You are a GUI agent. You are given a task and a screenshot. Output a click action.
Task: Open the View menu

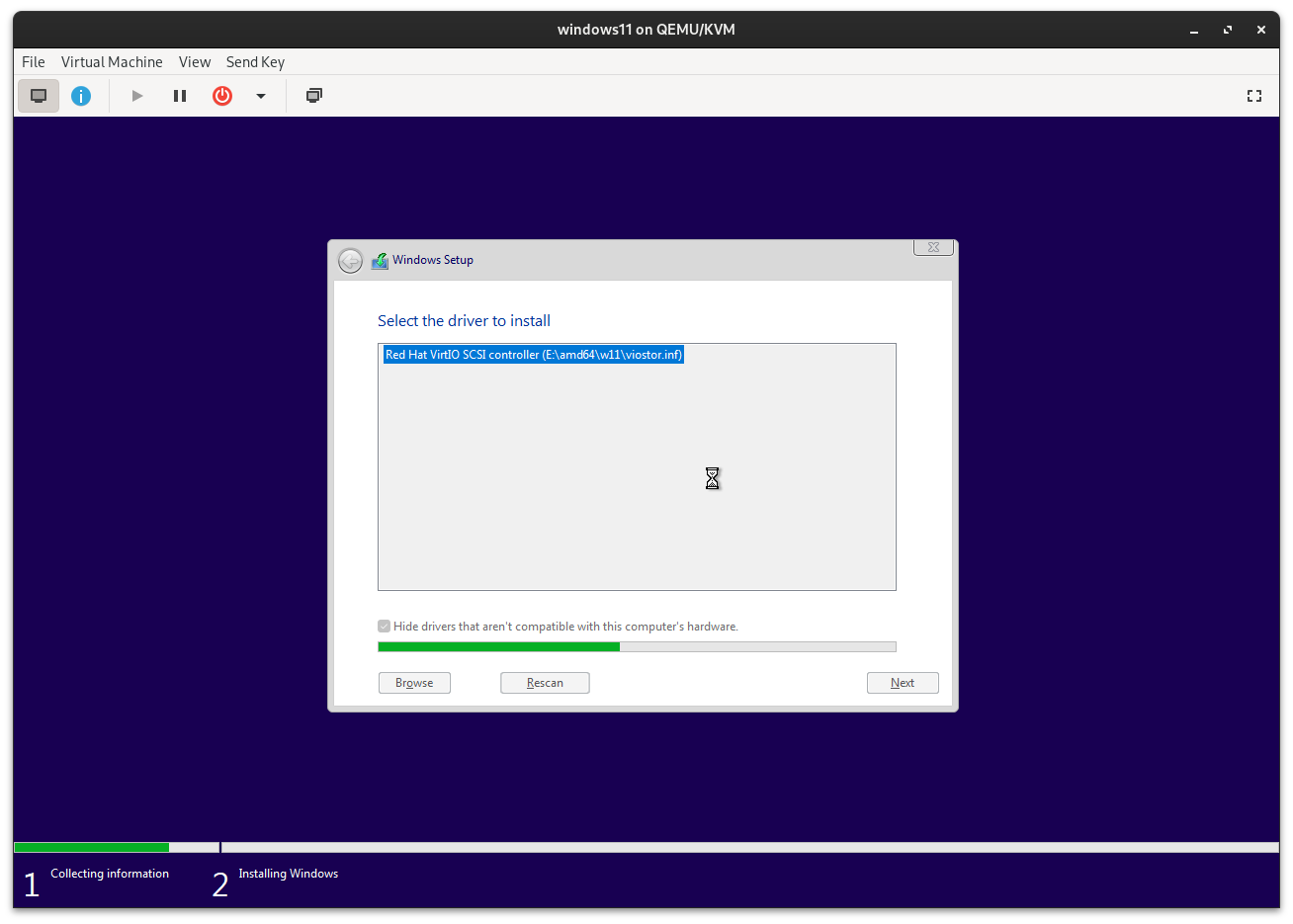point(195,61)
